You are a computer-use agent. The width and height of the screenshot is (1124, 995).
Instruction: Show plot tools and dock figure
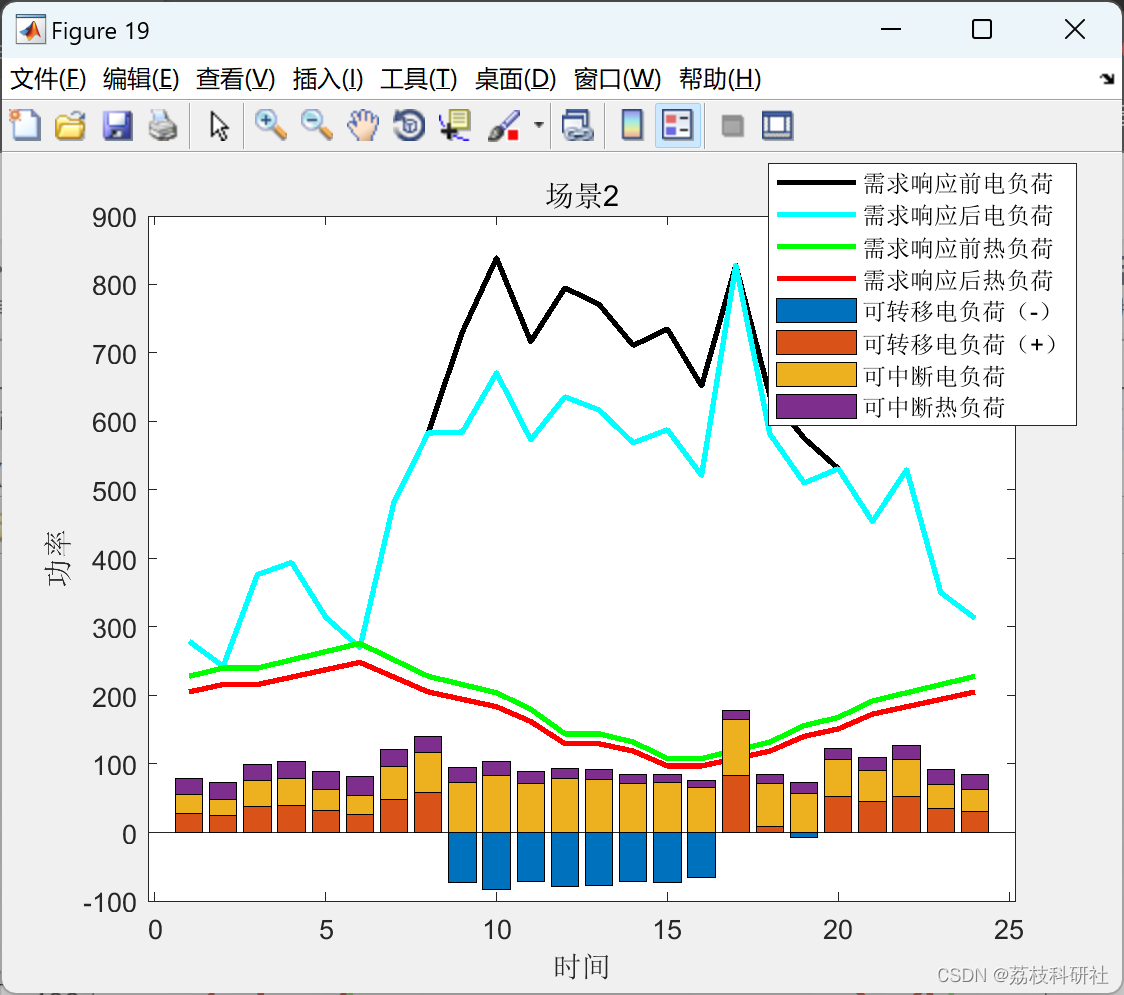pyautogui.click(x=777, y=125)
